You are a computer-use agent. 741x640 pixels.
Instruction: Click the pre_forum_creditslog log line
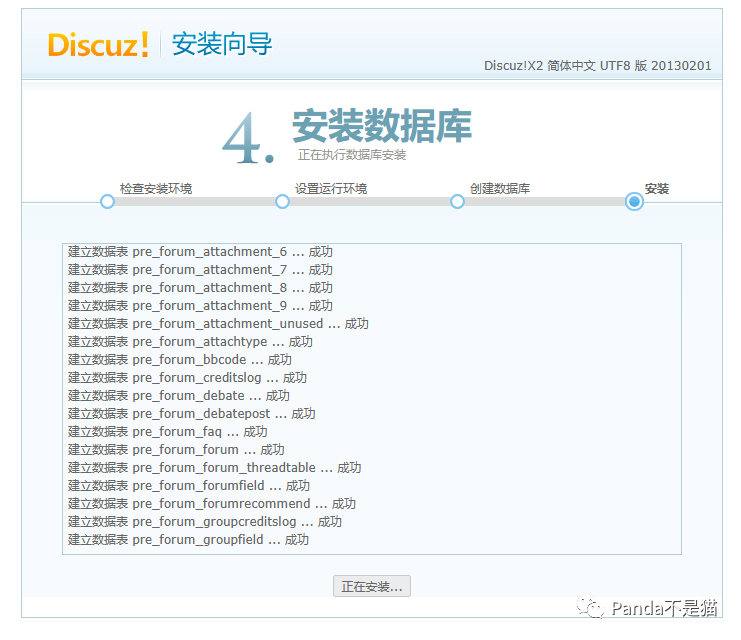tap(187, 377)
